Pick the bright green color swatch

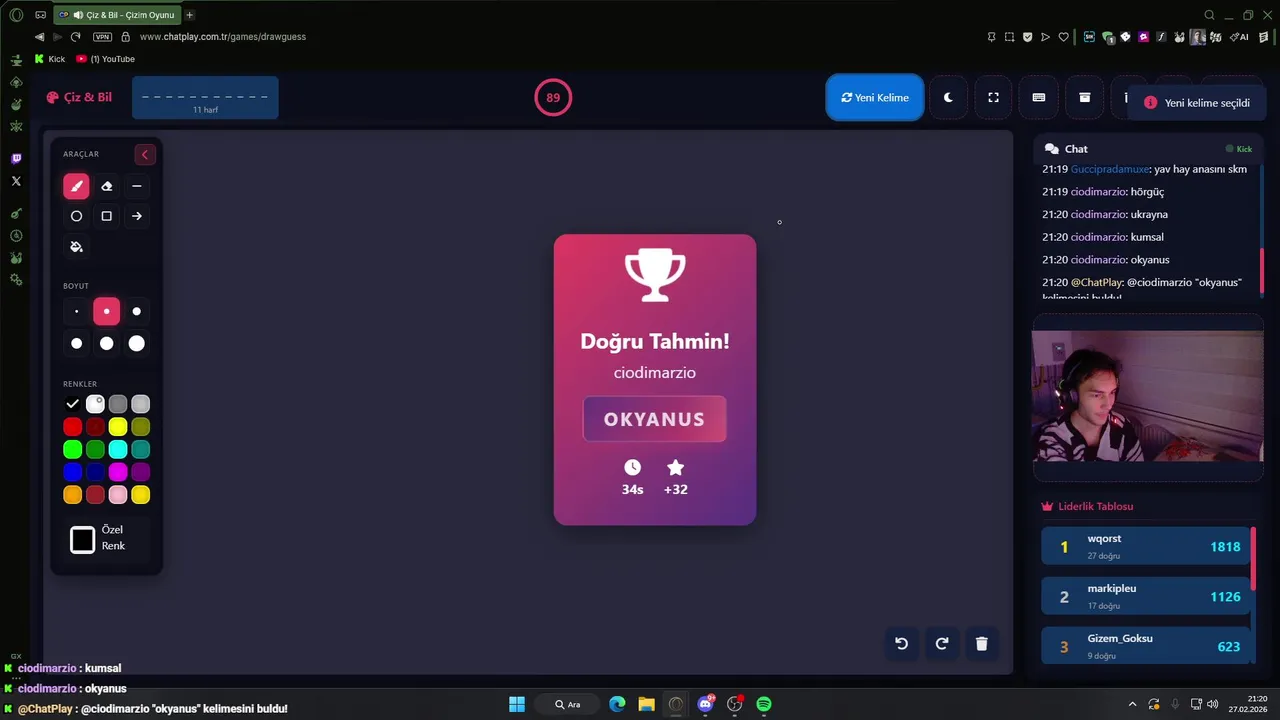pyautogui.click(x=73, y=450)
